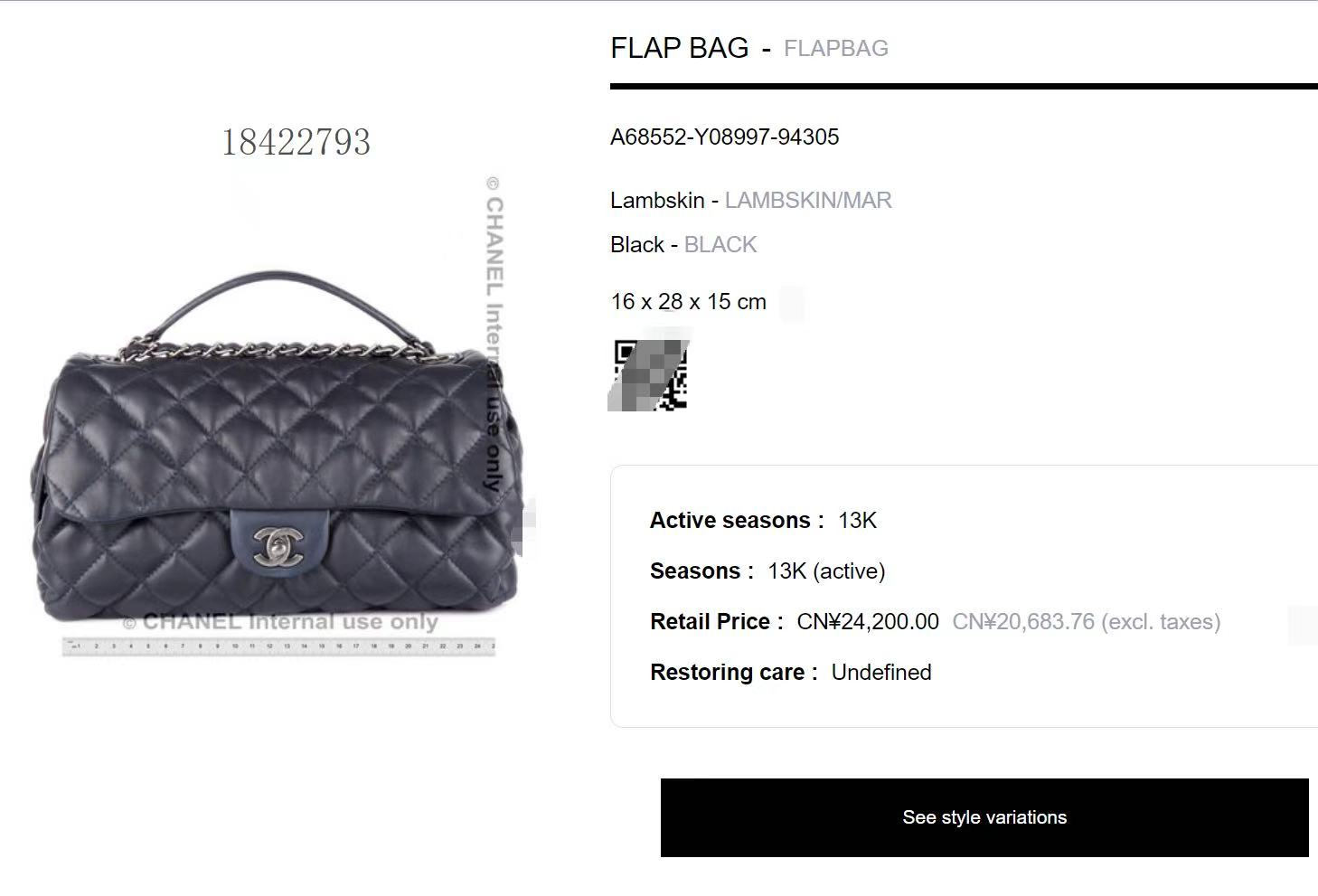Click the Lambskin material name
Viewport: 1318px width, 896px height.
[x=657, y=201]
